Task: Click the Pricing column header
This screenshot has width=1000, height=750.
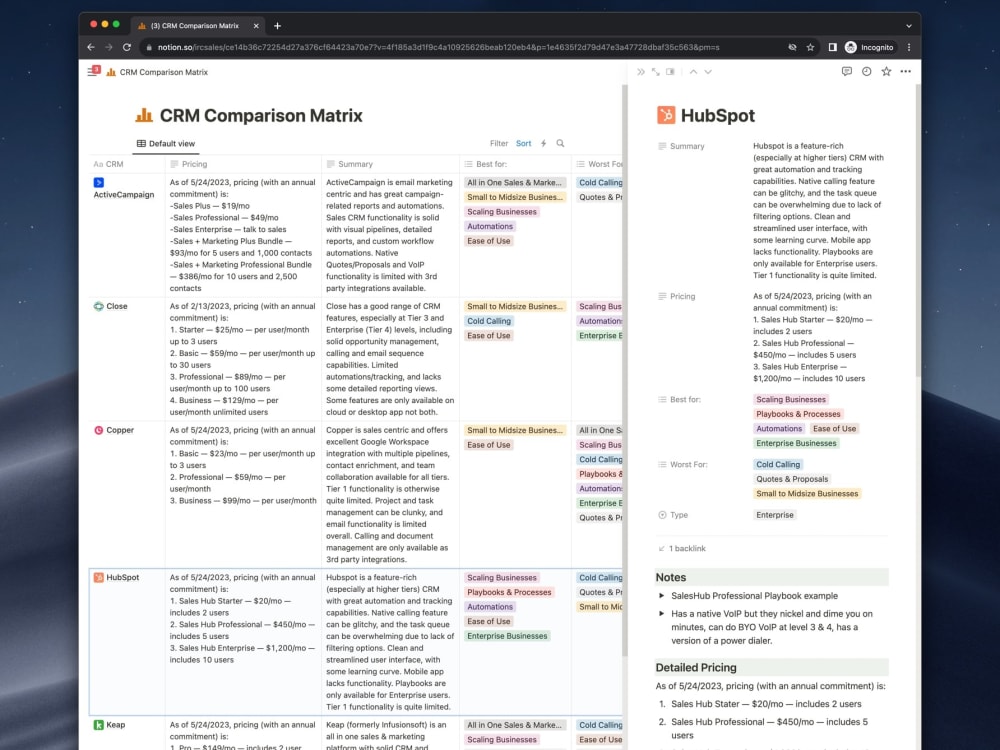Action: click(243, 164)
